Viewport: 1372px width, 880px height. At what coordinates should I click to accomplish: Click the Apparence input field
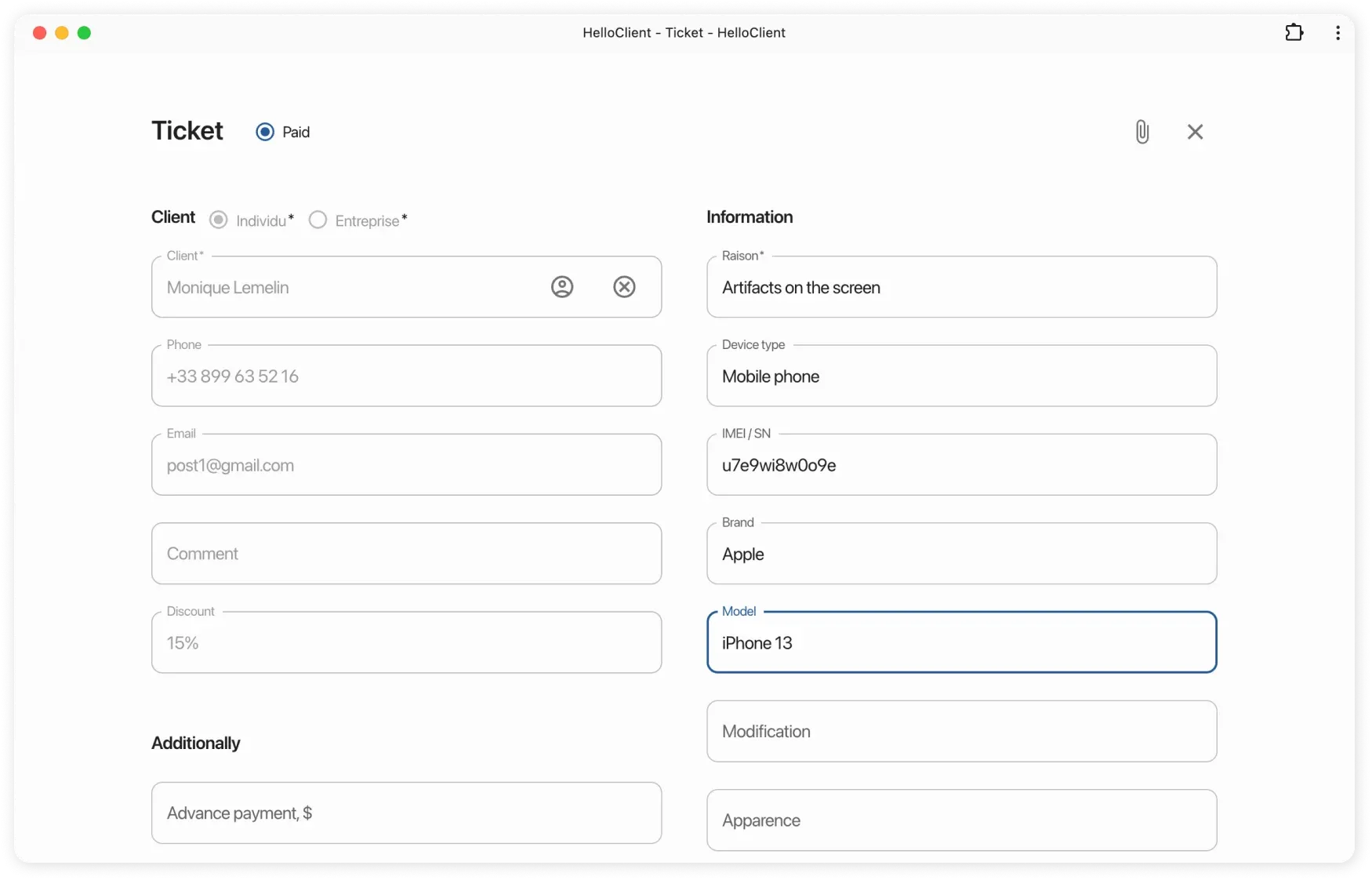[x=961, y=820]
